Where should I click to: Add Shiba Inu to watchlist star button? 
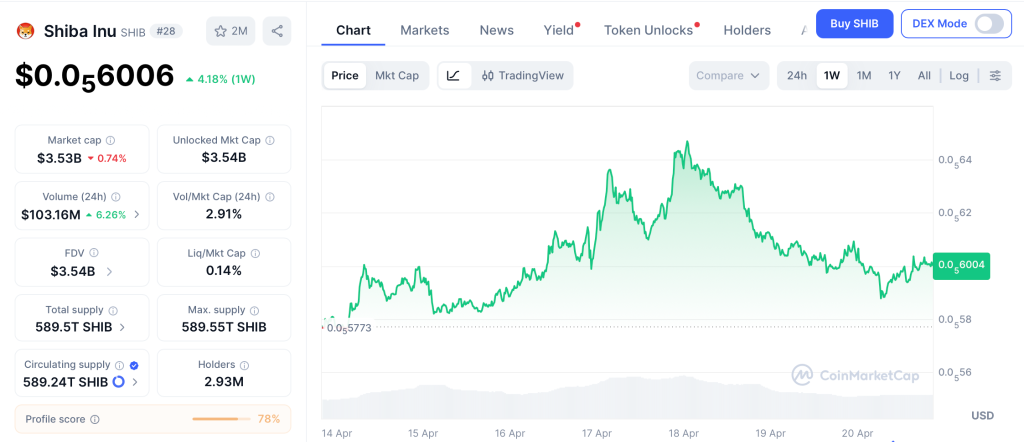point(230,31)
